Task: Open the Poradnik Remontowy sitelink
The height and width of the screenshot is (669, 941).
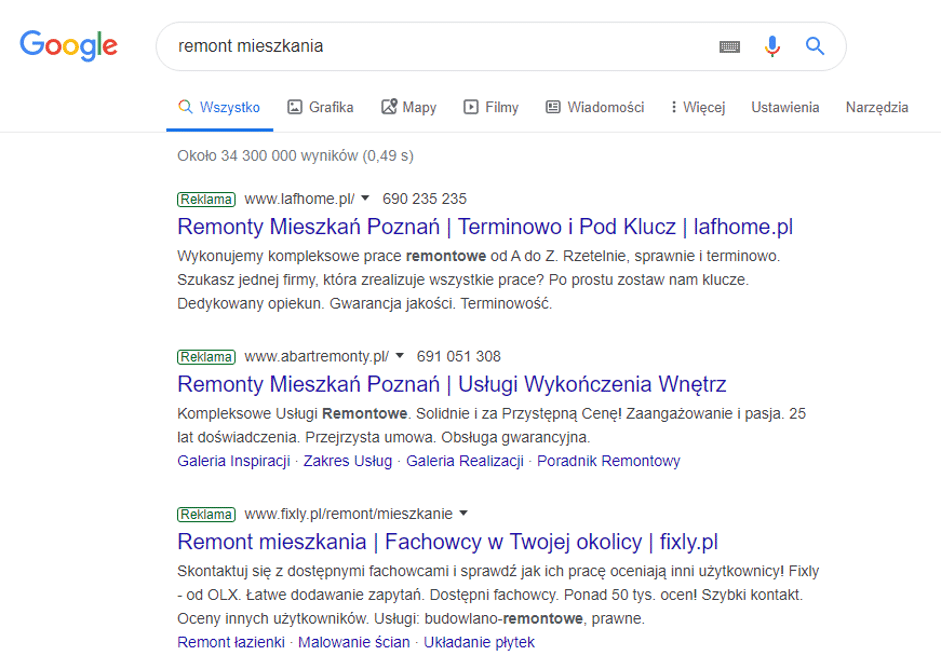Action: coord(609,461)
